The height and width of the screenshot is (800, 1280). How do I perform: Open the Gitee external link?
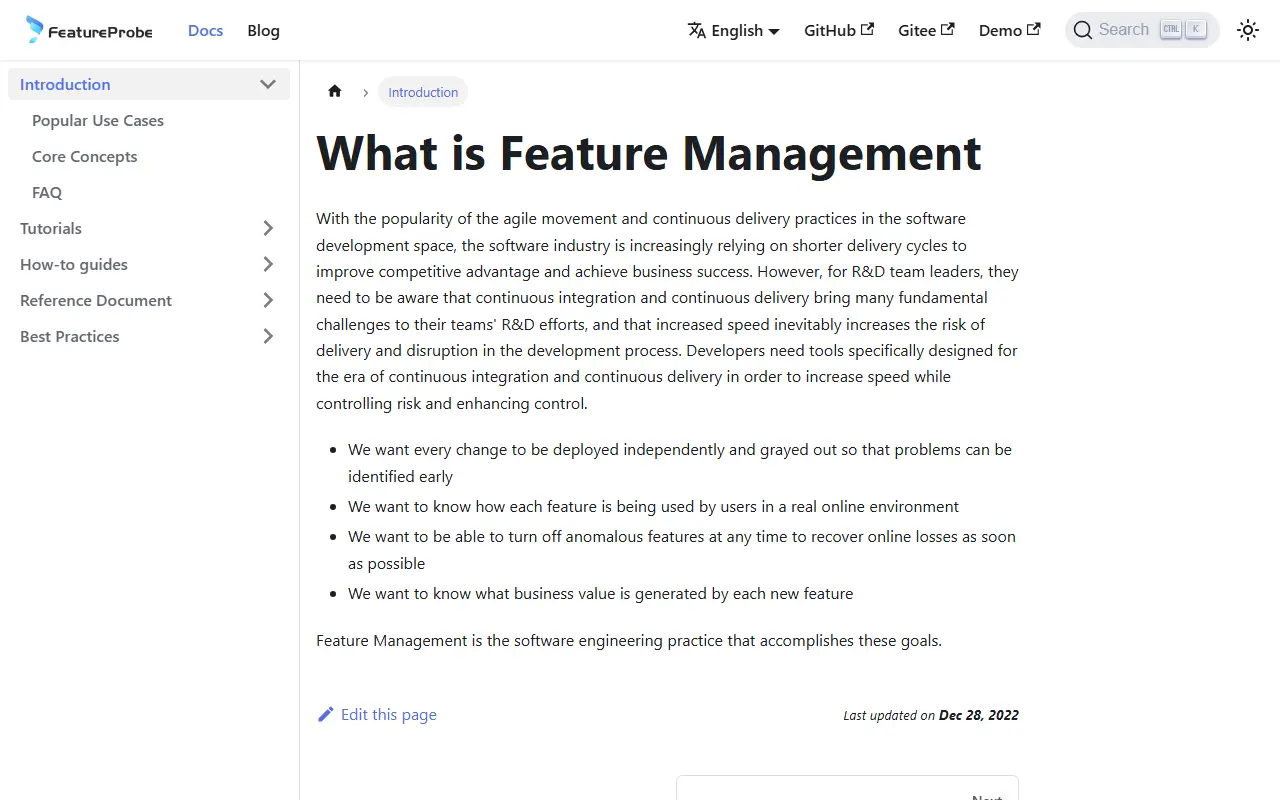click(926, 30)
